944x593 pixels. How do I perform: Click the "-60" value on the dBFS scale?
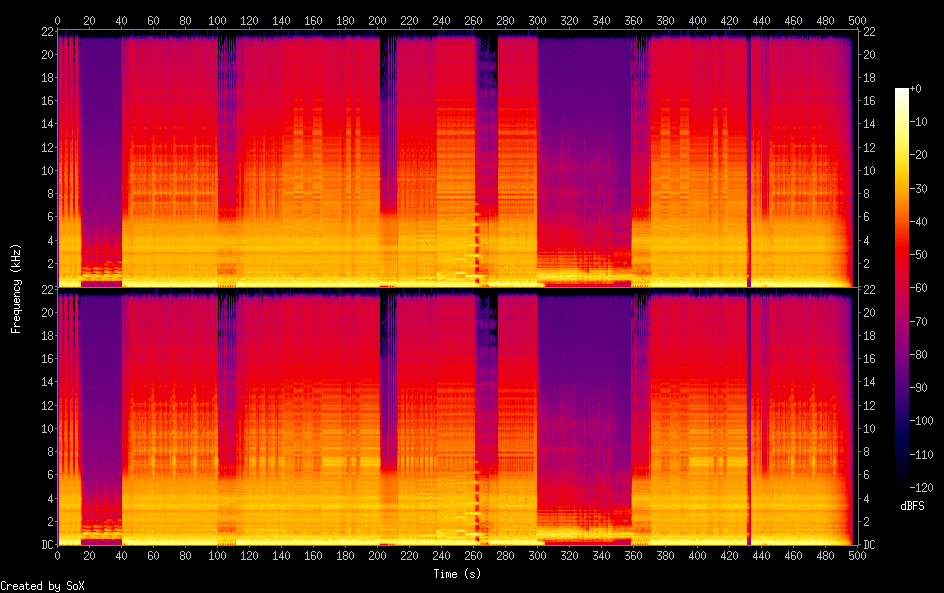click(x=918, y=288)
